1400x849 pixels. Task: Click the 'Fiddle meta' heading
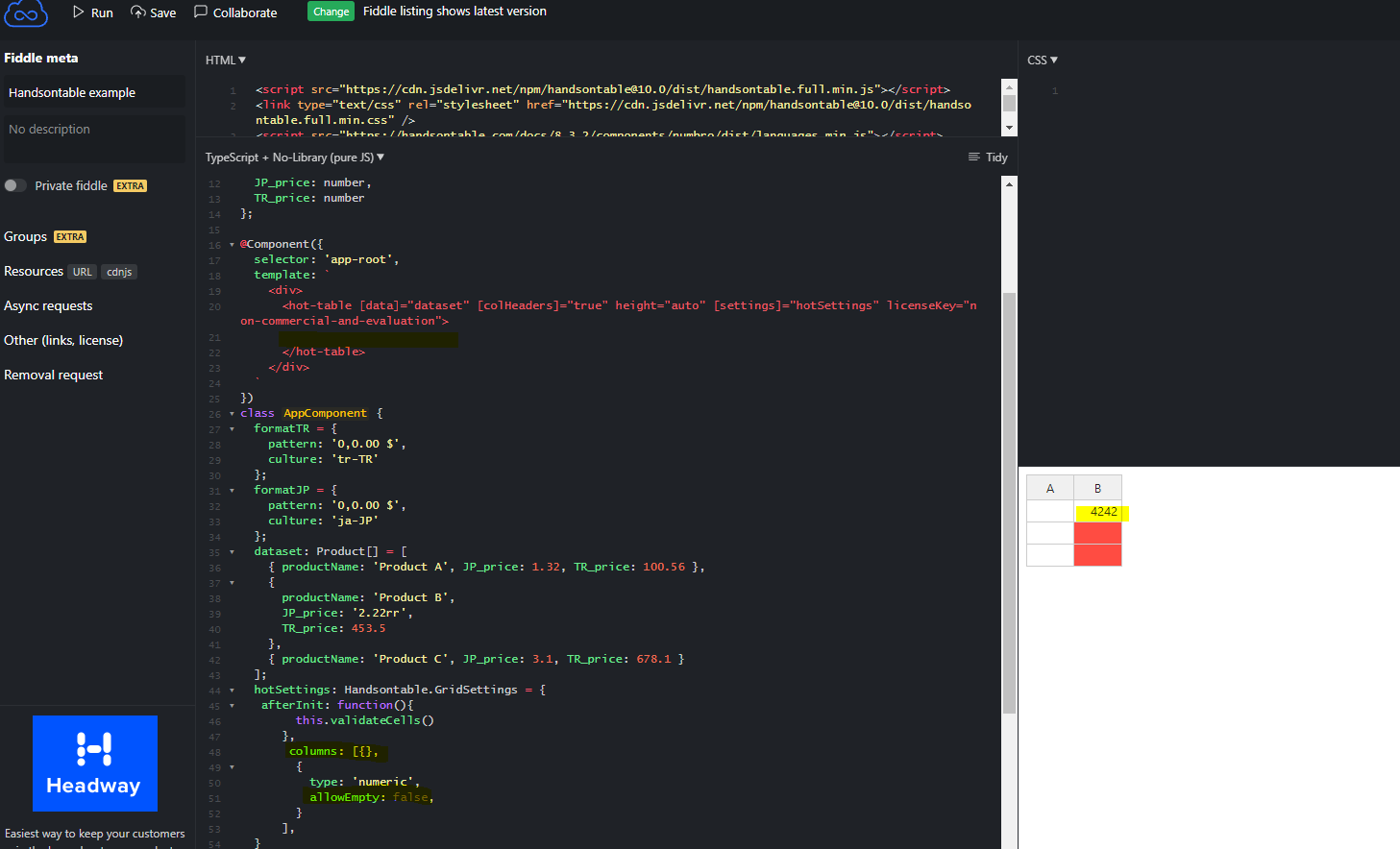click(x=41, y=58)
